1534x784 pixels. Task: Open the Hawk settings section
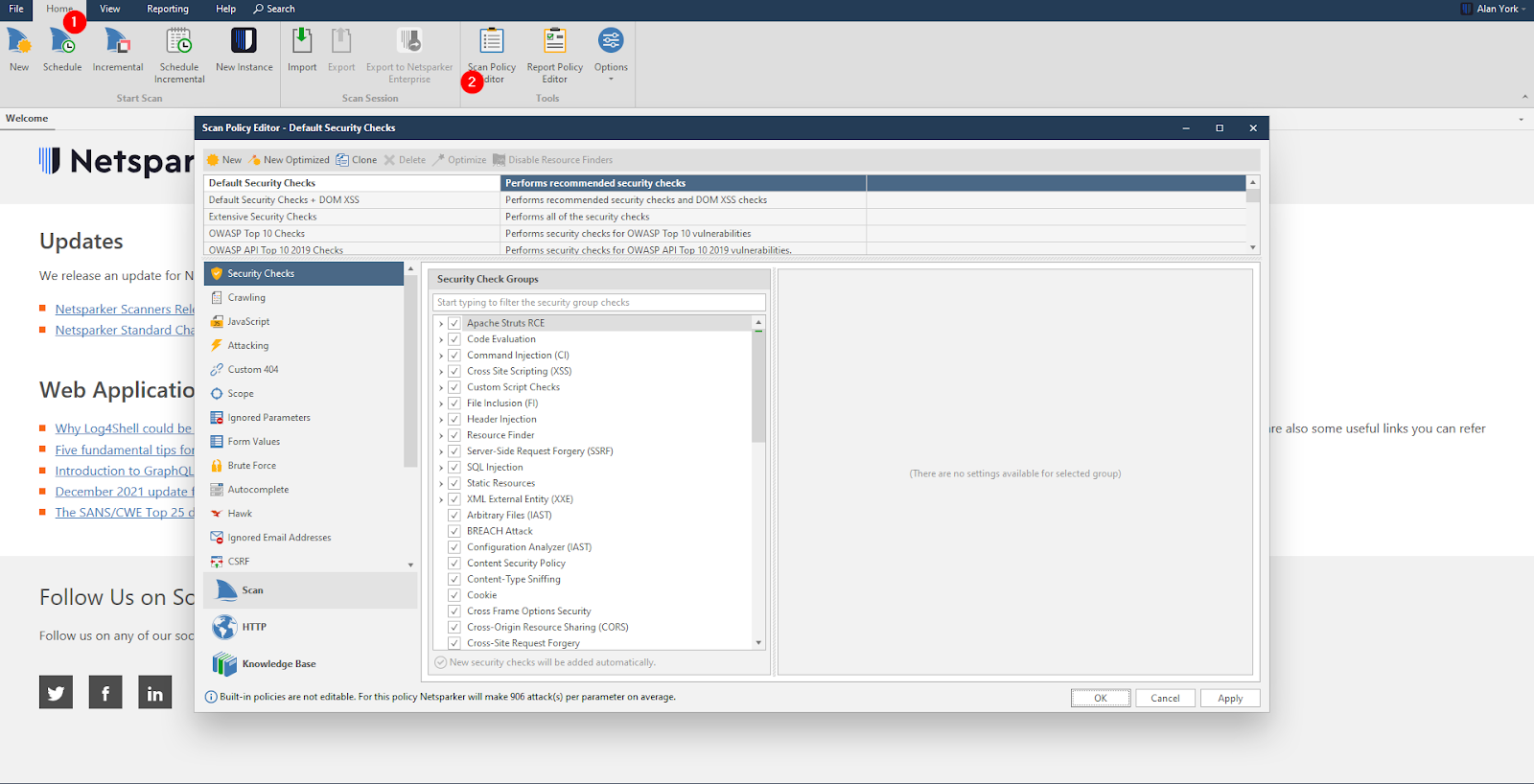pyautogui.click(x=304, y=514)
